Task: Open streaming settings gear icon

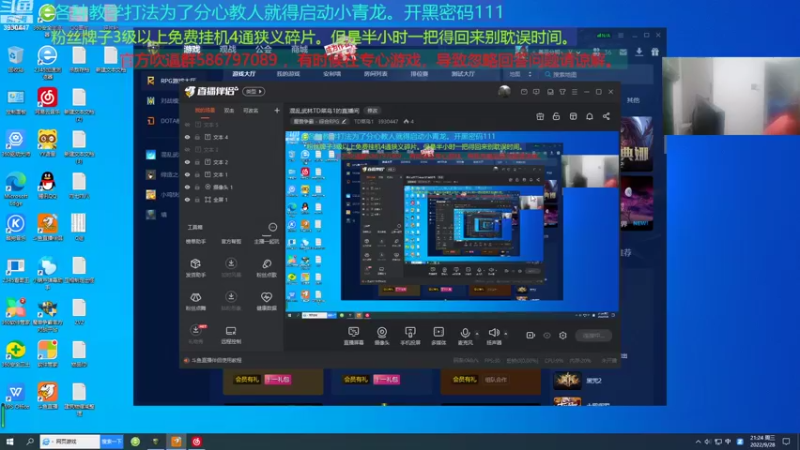Action: click(563, 335)
